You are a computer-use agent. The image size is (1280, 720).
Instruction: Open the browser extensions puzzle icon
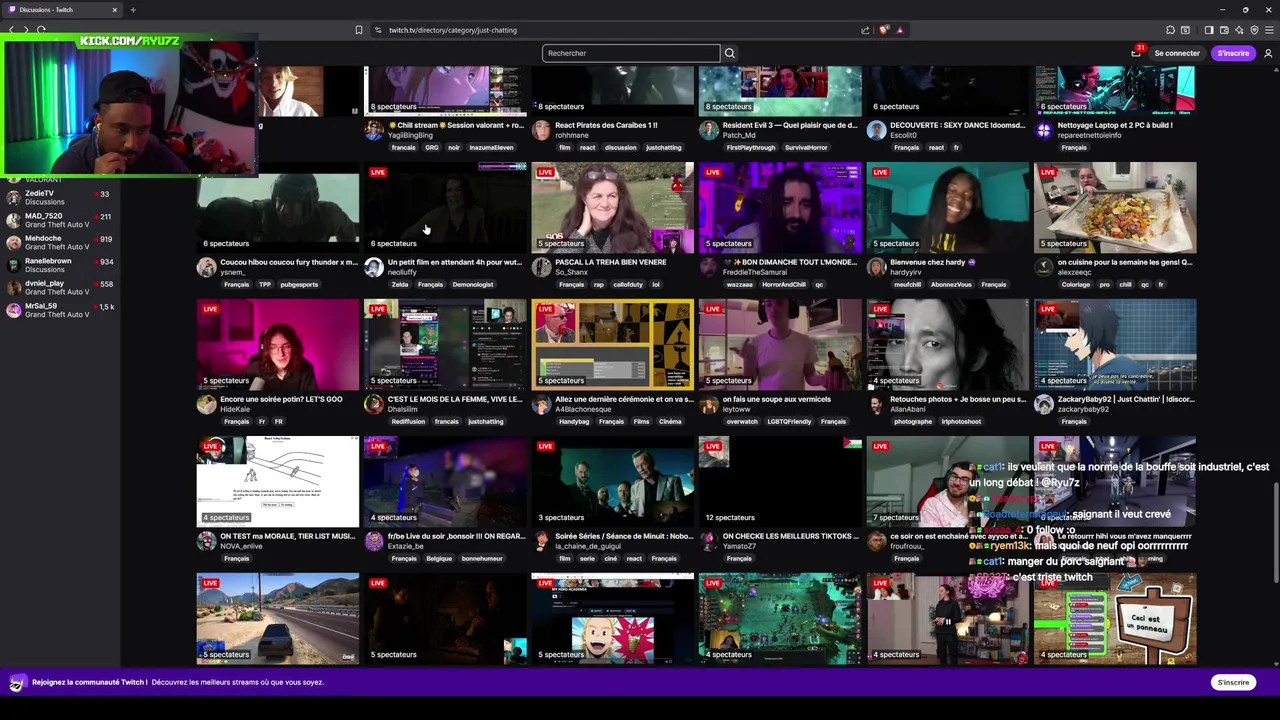click(x=1170, y=30)
